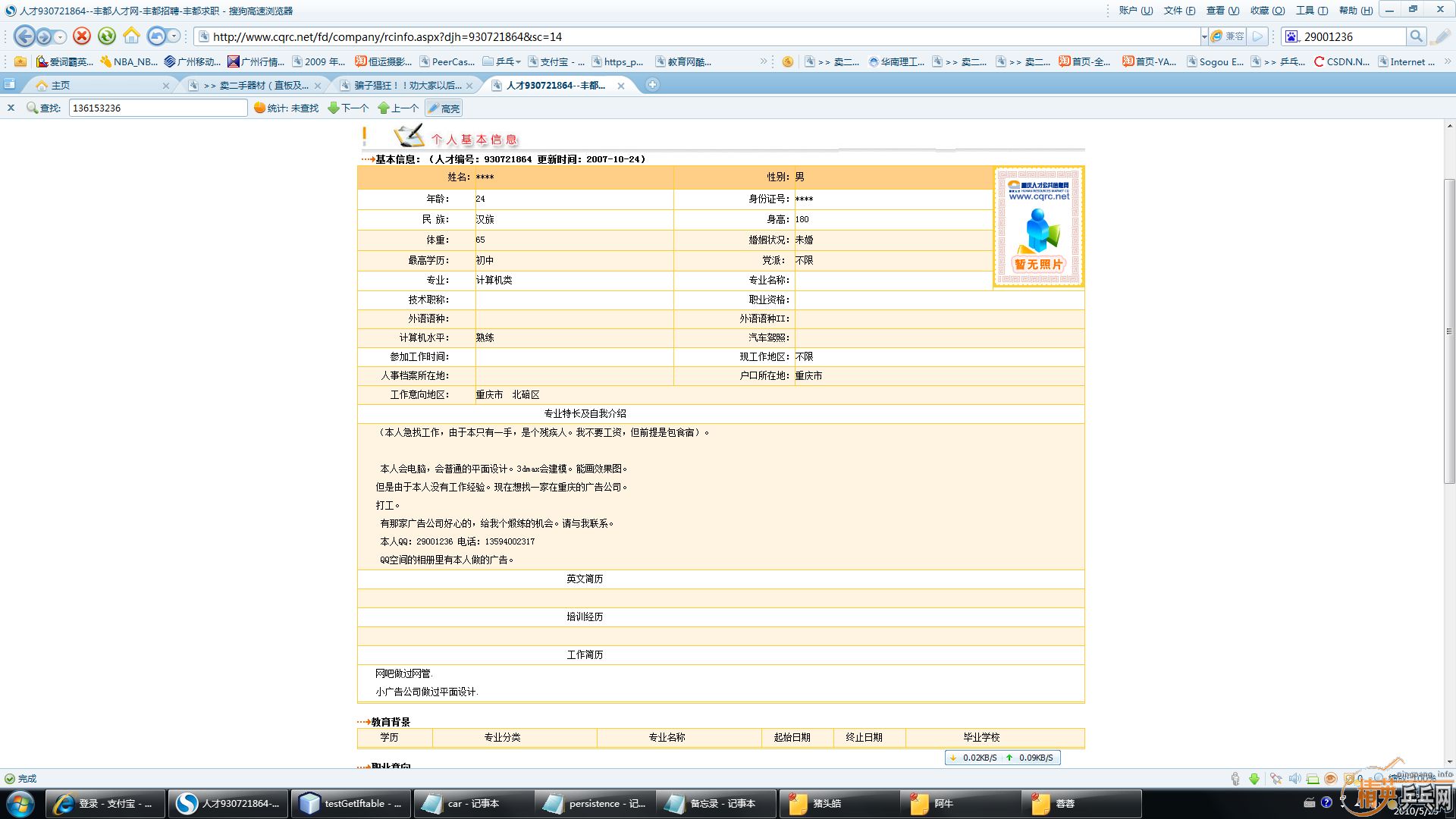Click the speaker mute icon in status bar

1294,778
